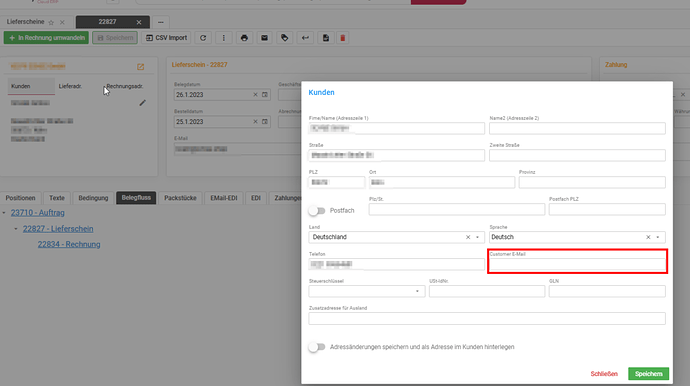Open the Steuerschlüssel dropdown
Image resolution: width=690 pixels, height=386 pixels.
click(x=367, y=291)
